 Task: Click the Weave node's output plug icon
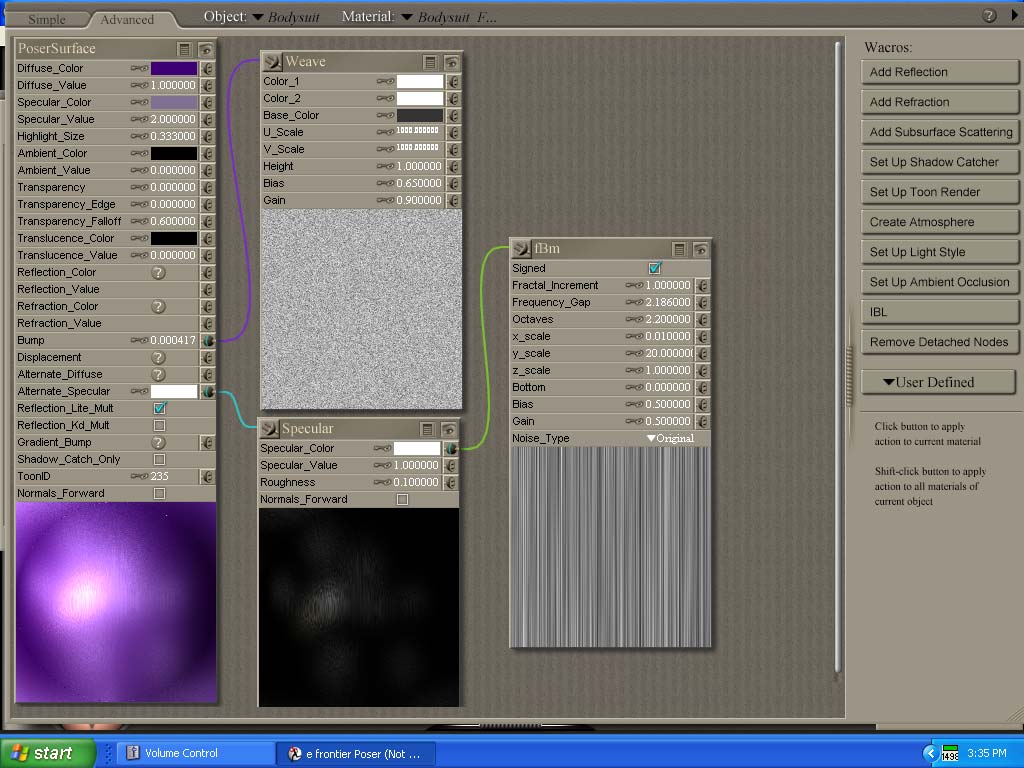(271, 62)
